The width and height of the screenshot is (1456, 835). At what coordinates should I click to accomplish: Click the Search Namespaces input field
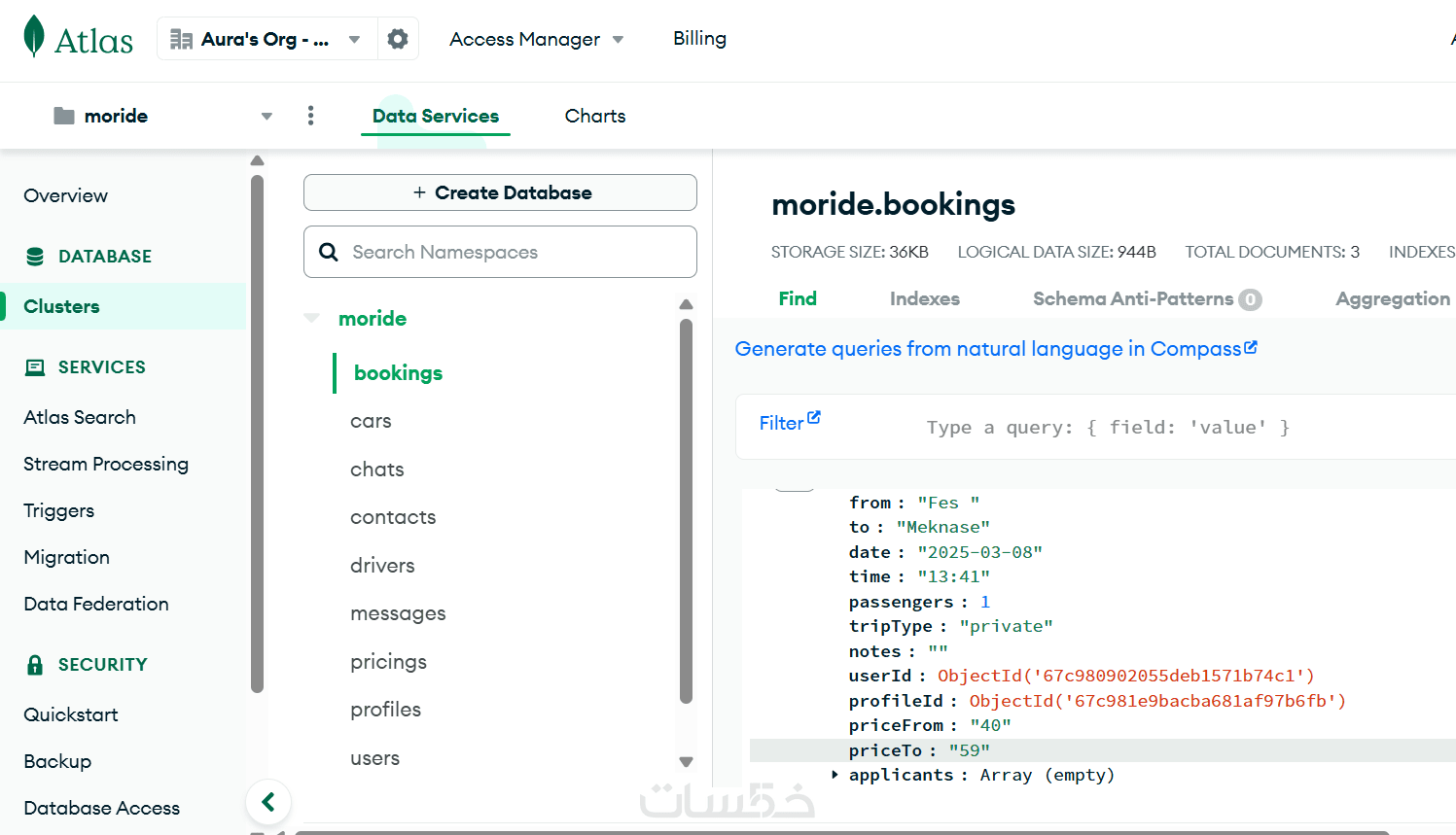click(x=500, y=252)
